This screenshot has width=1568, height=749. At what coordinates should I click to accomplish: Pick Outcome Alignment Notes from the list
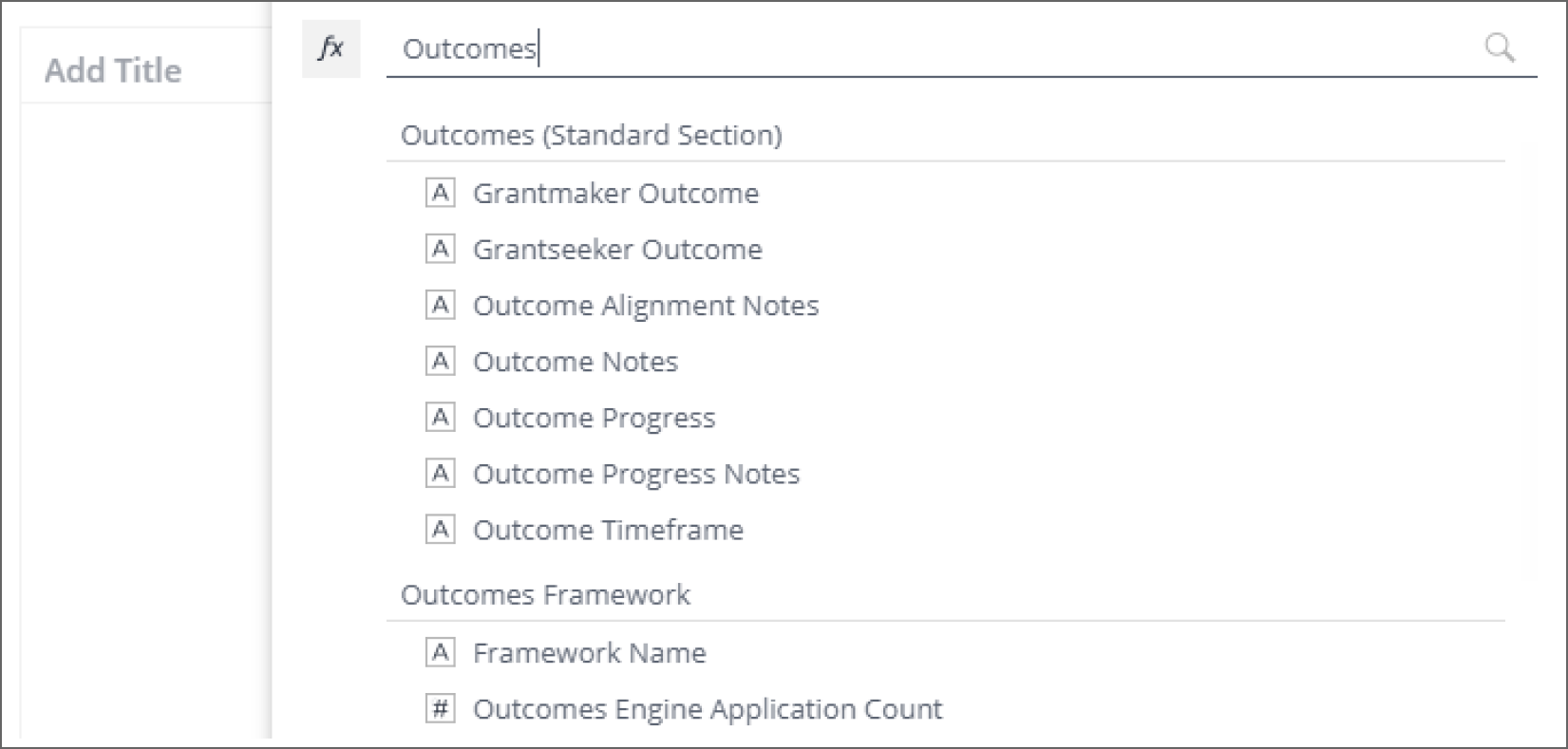pos(646,306)
